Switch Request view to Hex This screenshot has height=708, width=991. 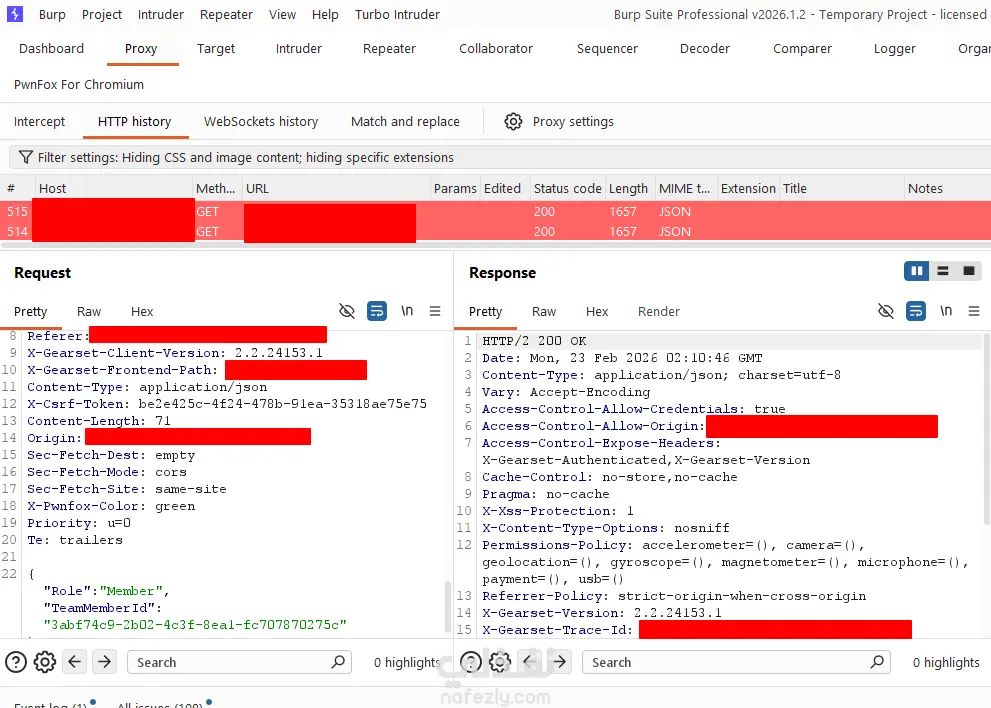click(142, 312)
